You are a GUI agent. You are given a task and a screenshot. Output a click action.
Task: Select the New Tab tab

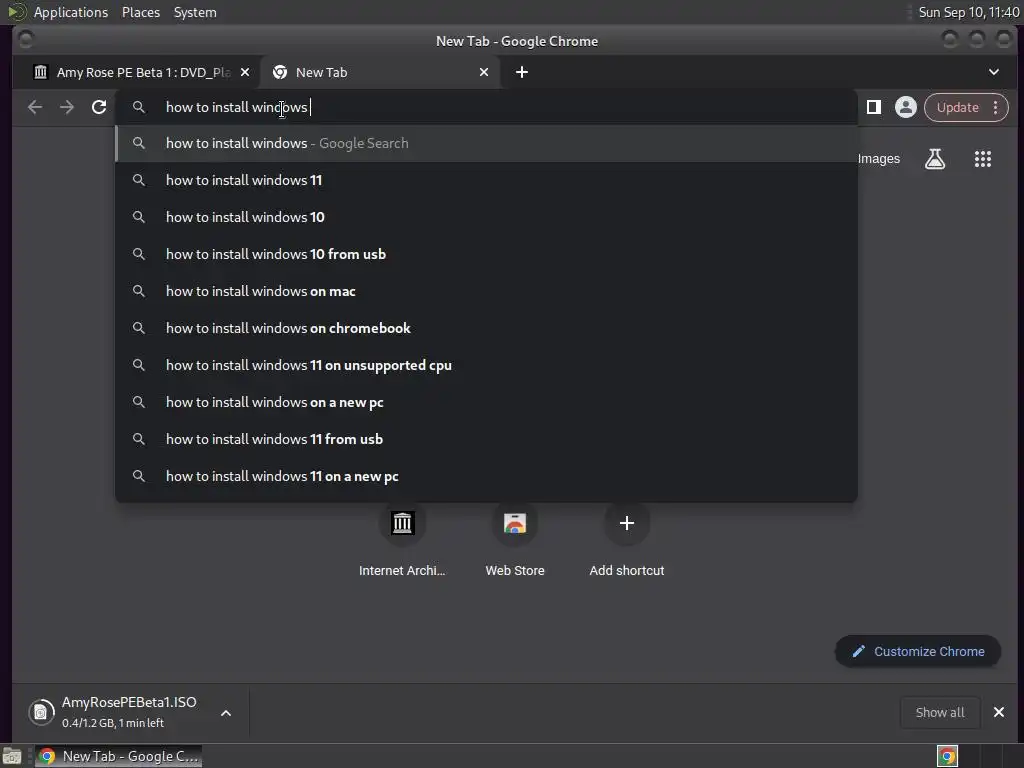click(380, 72)
